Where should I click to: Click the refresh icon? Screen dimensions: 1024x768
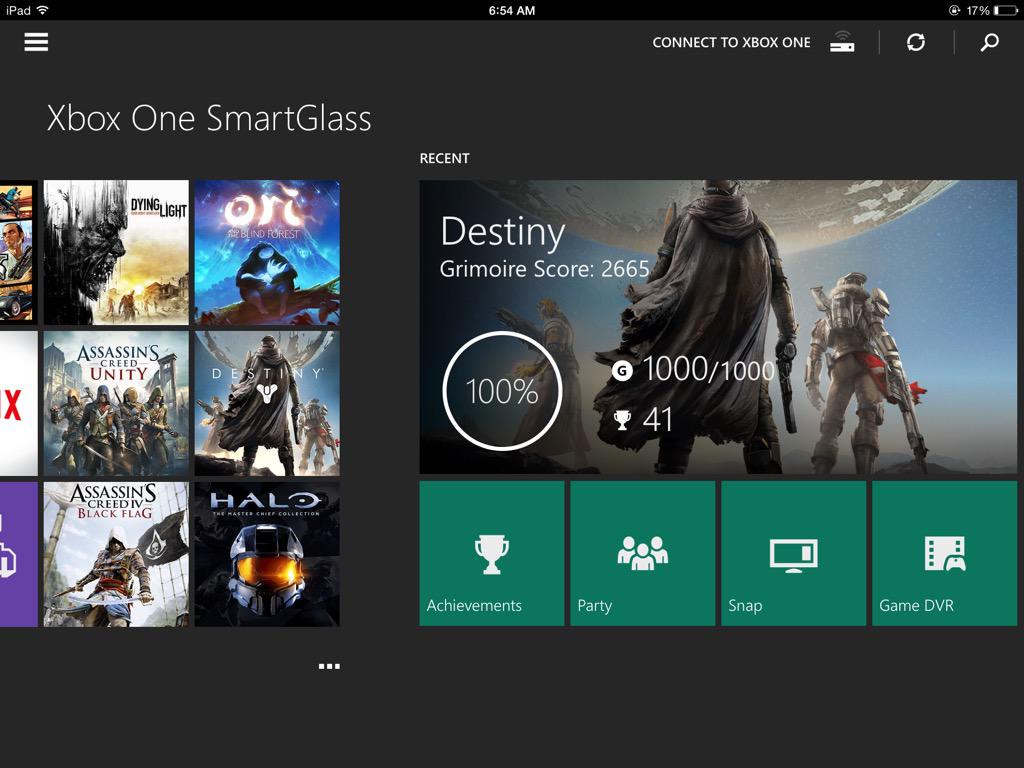coord(916,42)
